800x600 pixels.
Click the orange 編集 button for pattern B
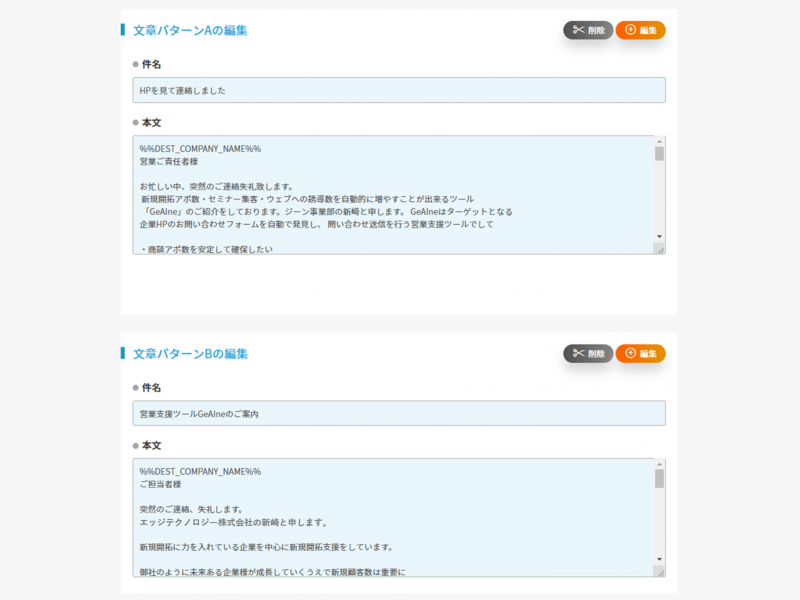[x=640, y=354]
